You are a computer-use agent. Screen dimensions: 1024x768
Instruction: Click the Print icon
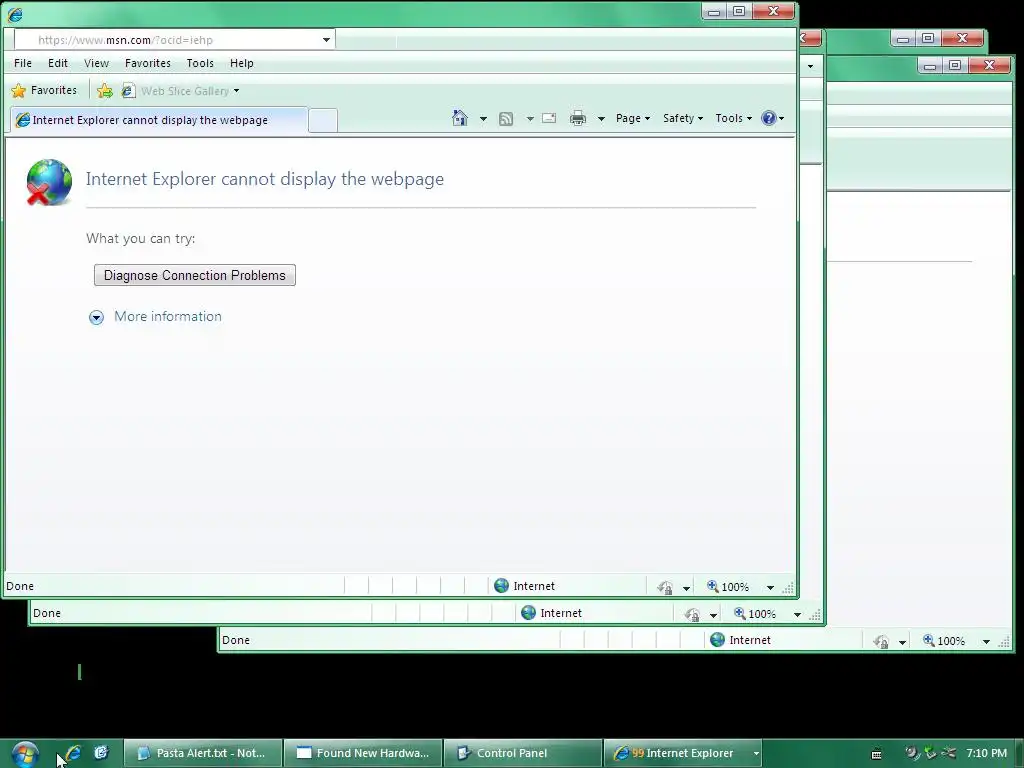point(578,118)
